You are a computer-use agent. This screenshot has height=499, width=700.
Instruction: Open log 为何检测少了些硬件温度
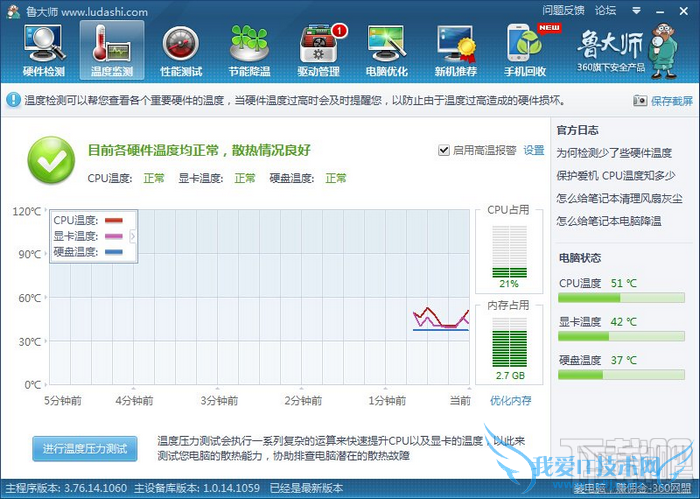coord(614,153)
